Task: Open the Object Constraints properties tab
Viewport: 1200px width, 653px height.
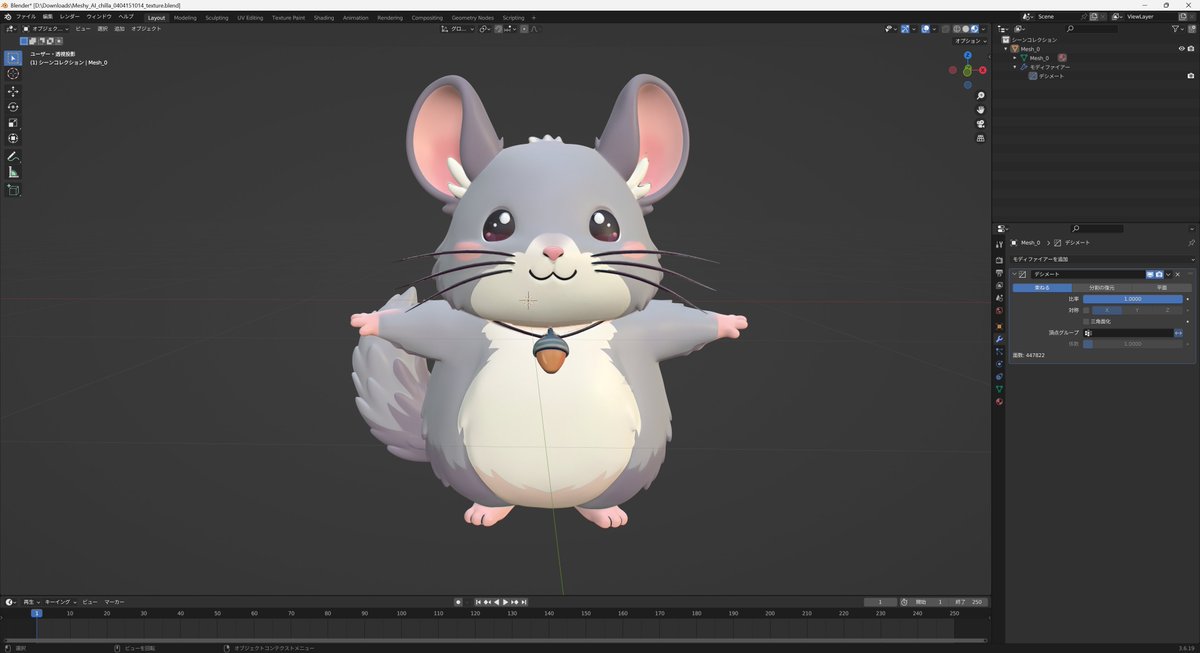Action: tap(999, 376)
